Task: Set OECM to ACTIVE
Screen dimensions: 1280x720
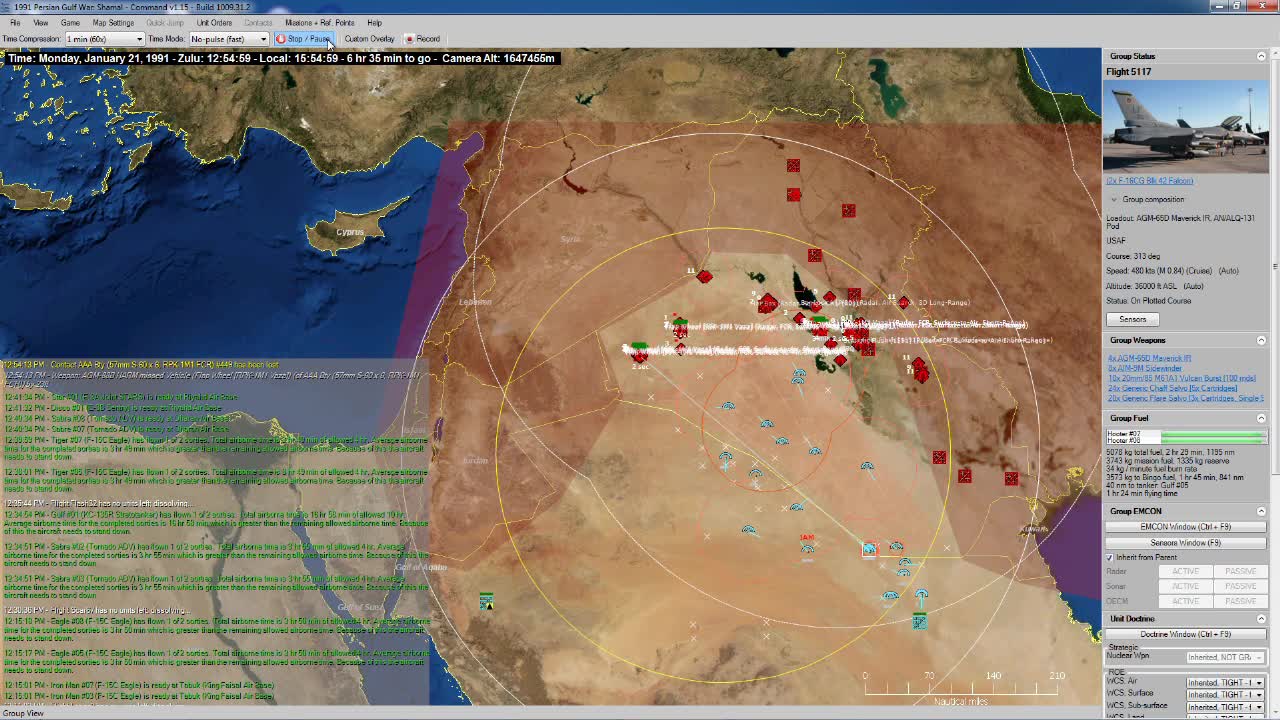Action: [x=1185, y=601]
